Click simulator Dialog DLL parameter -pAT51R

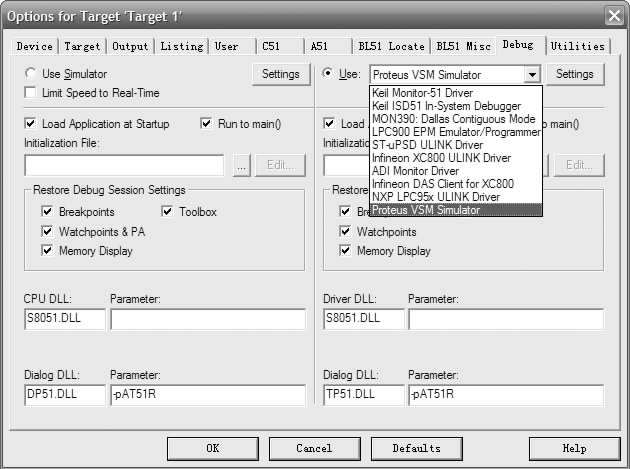click(x=208, y=395)
